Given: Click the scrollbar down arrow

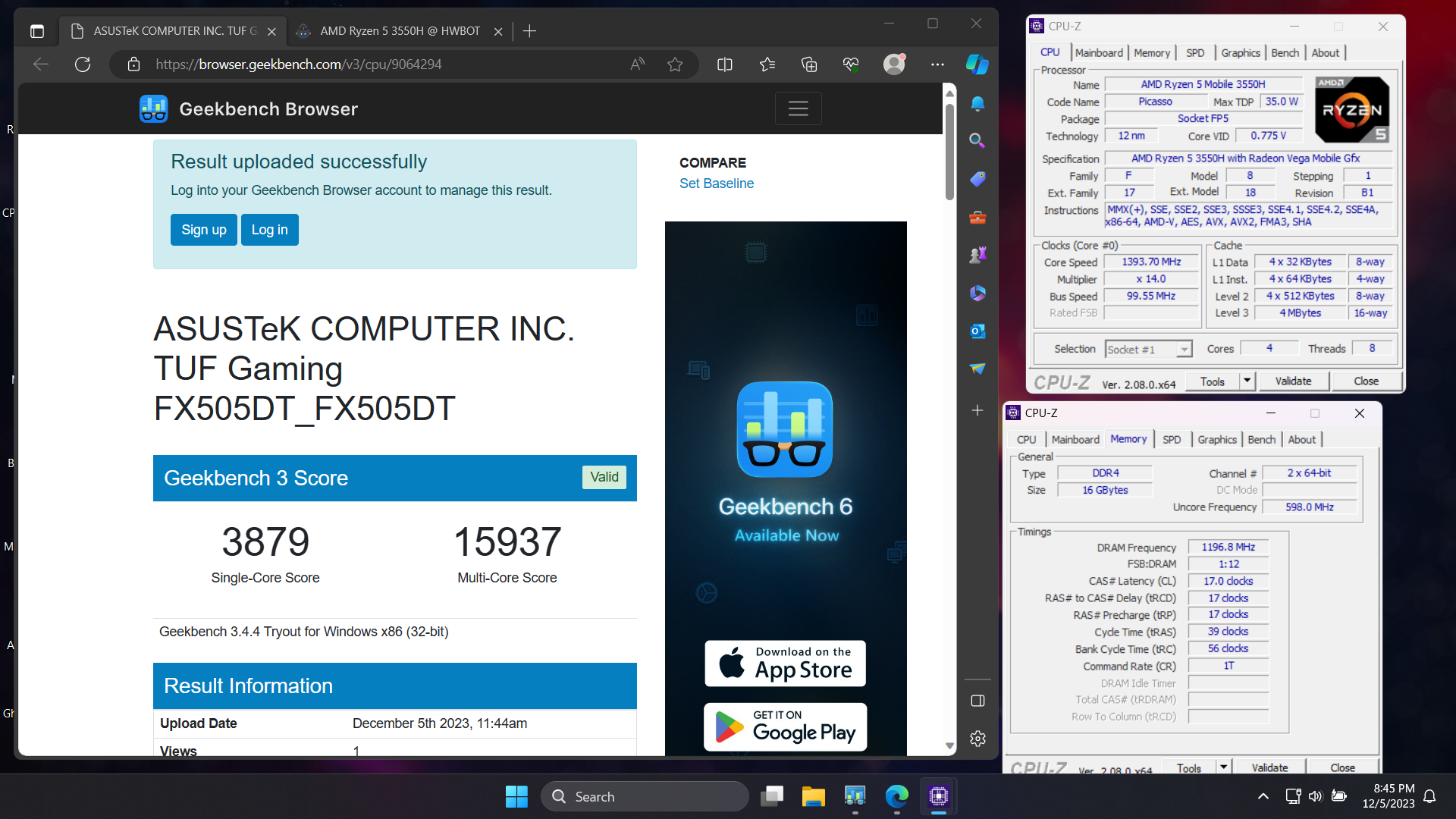Looking at the screenshot, I should (x=949, y=746).
